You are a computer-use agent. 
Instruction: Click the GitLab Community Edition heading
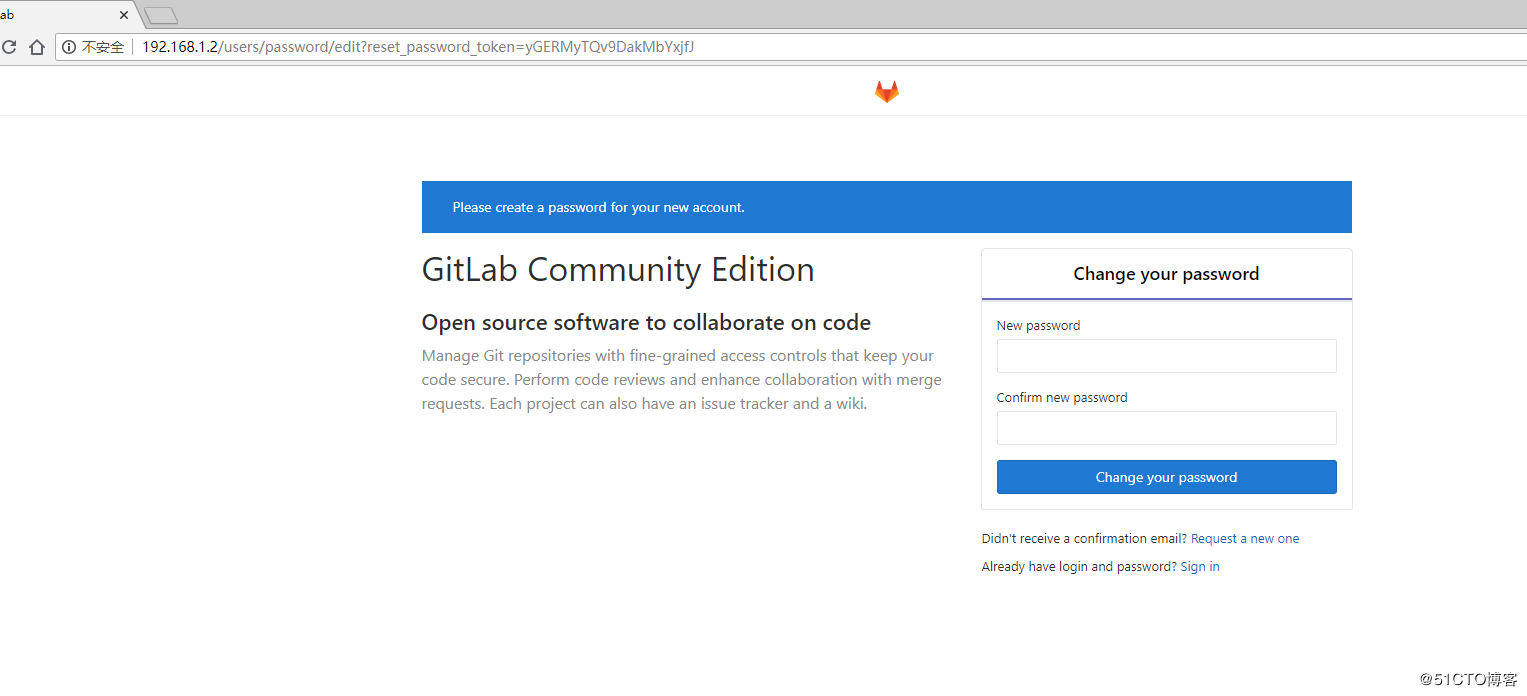point(618,270)
